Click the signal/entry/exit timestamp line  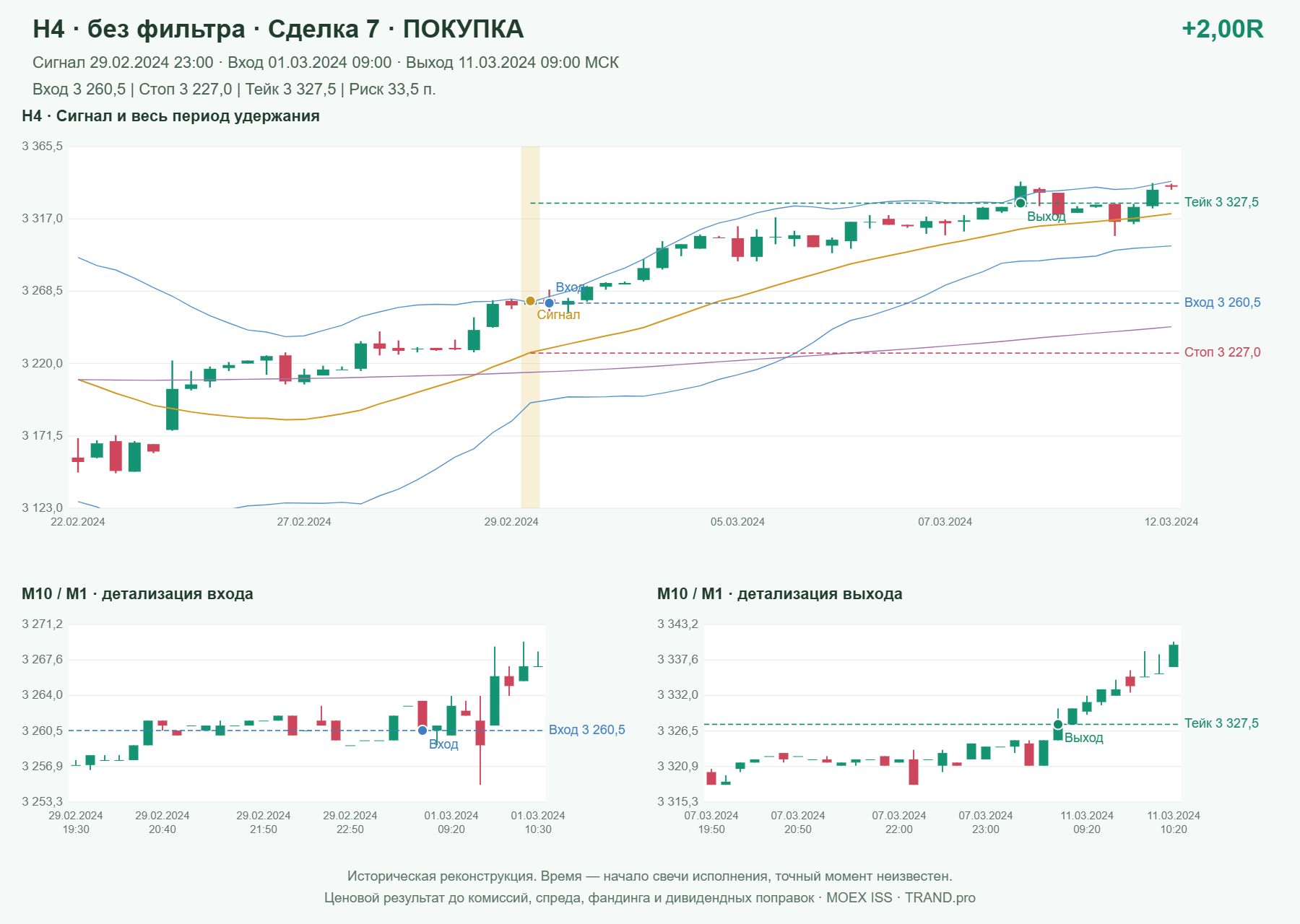(326, 63)
